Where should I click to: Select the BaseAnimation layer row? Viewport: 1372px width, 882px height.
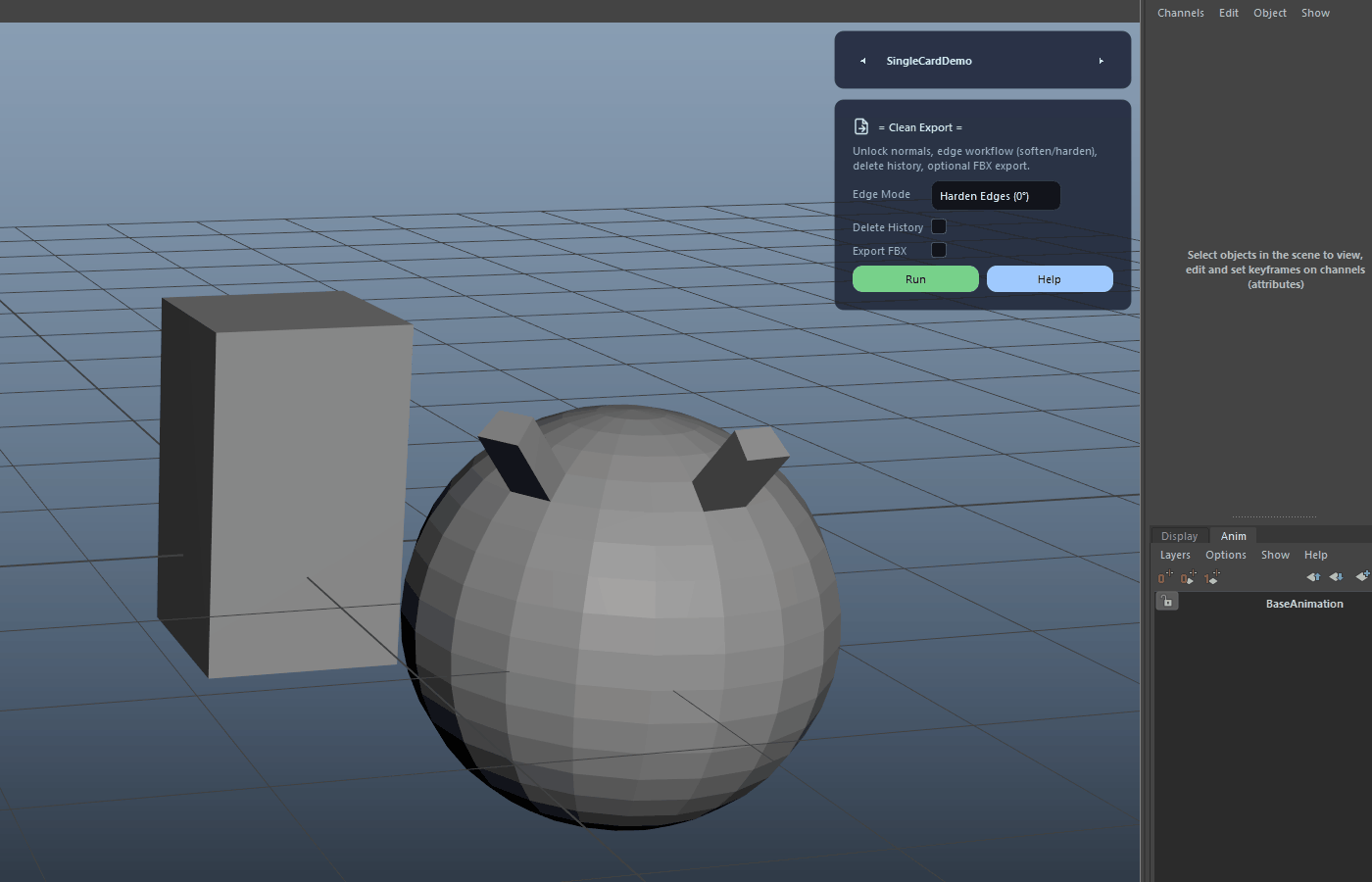[x=1262, y=603]
